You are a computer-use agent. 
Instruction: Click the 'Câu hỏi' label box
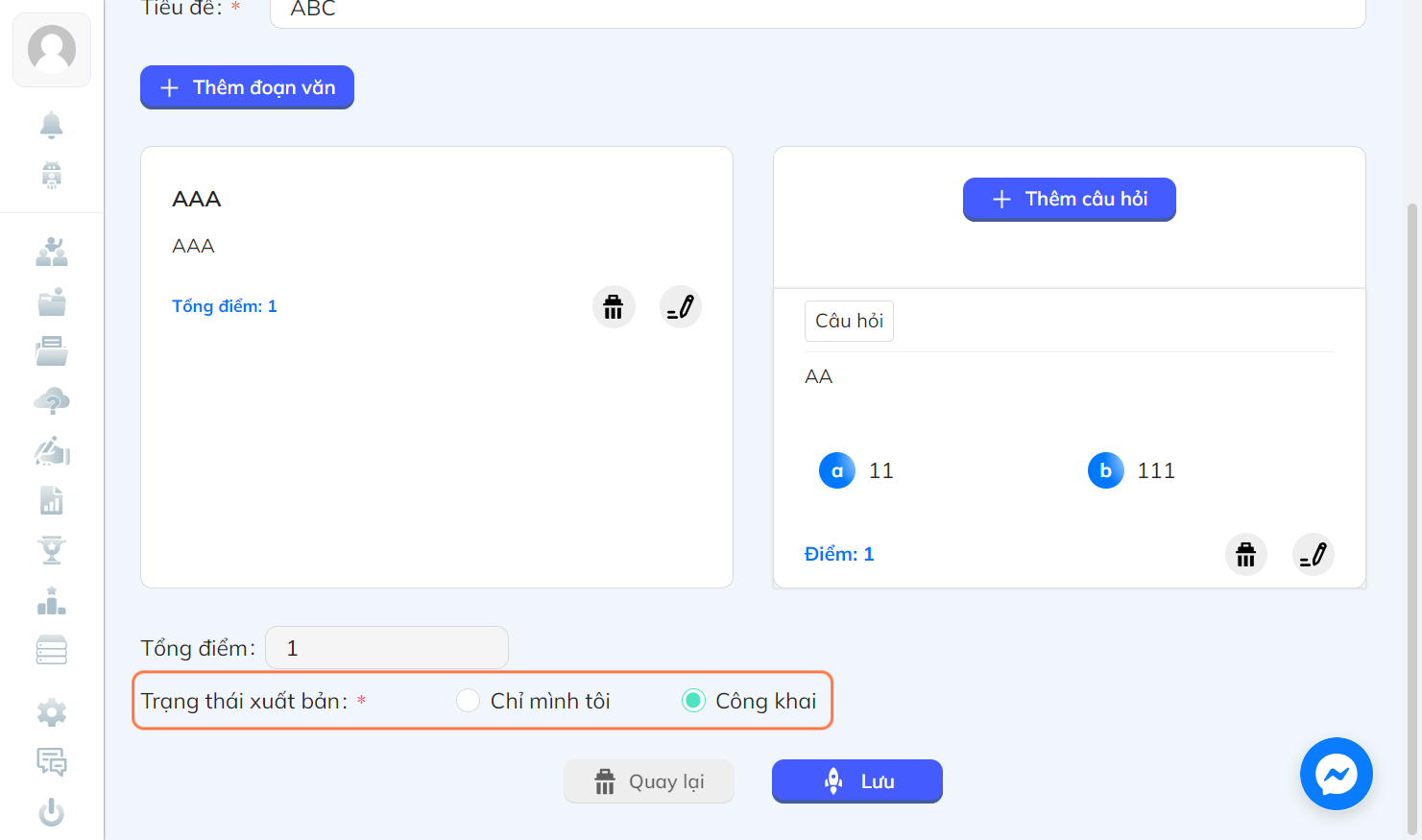pos(849,321)
